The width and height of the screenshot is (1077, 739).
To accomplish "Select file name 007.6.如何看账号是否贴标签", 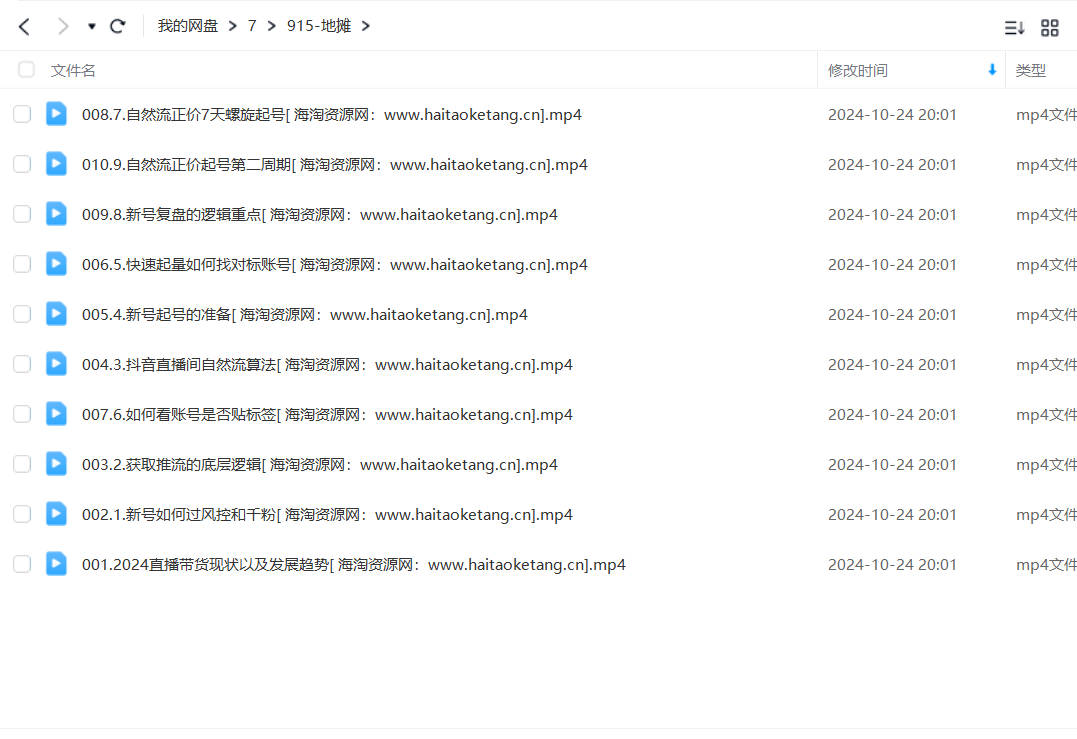I will (x=327, y=415).
